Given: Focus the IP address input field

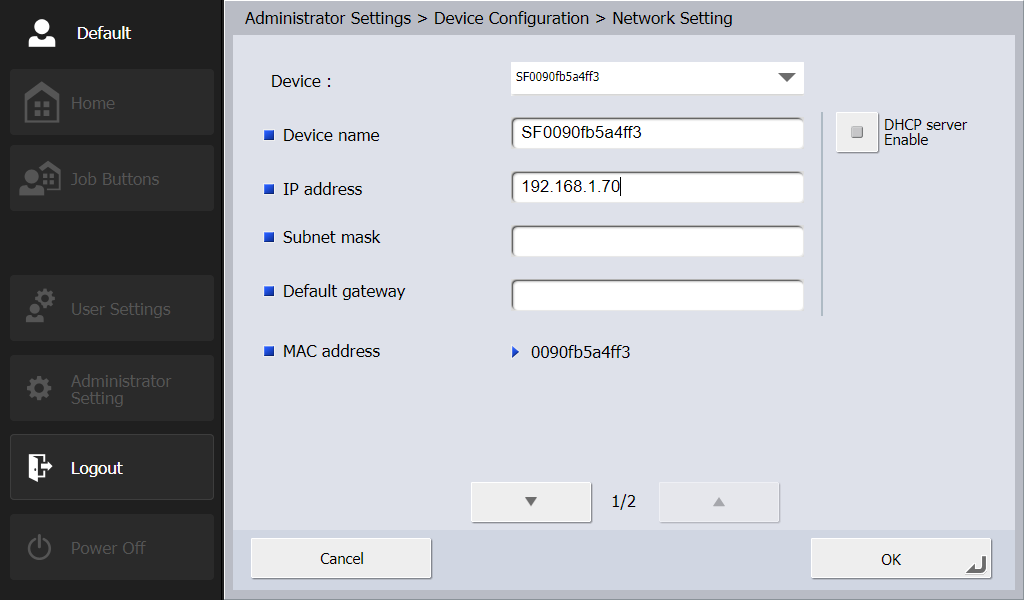Looking at the screenshot, I should coord(657,187).
